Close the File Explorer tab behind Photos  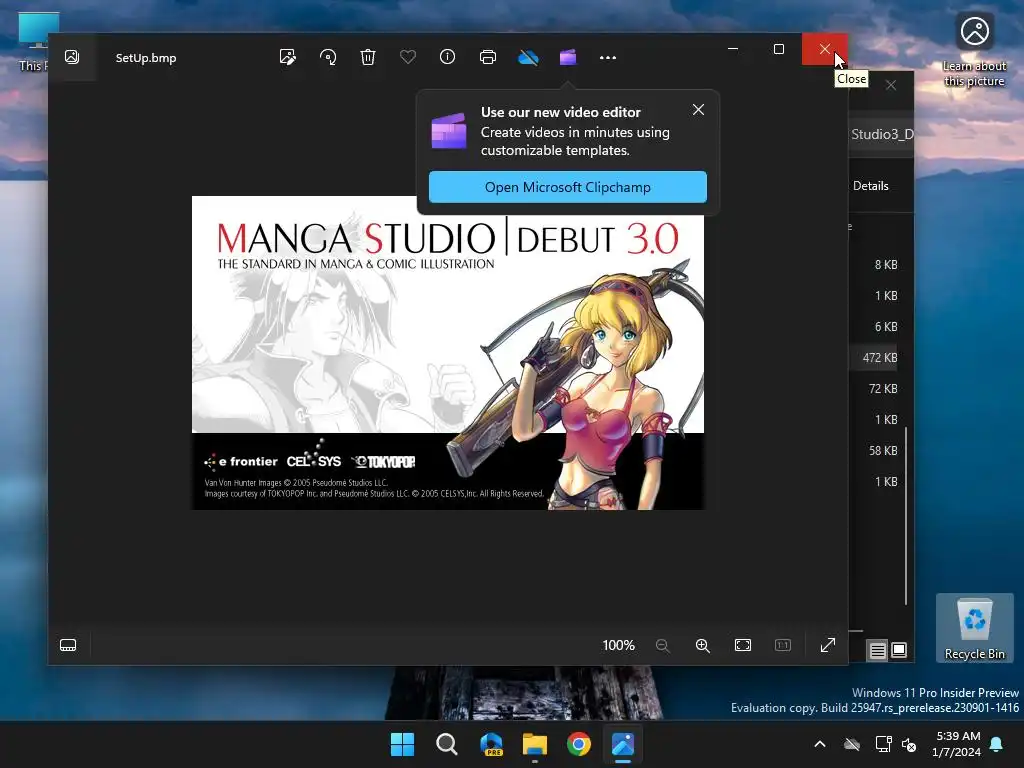pyautogui.click(x=891, y=86)
